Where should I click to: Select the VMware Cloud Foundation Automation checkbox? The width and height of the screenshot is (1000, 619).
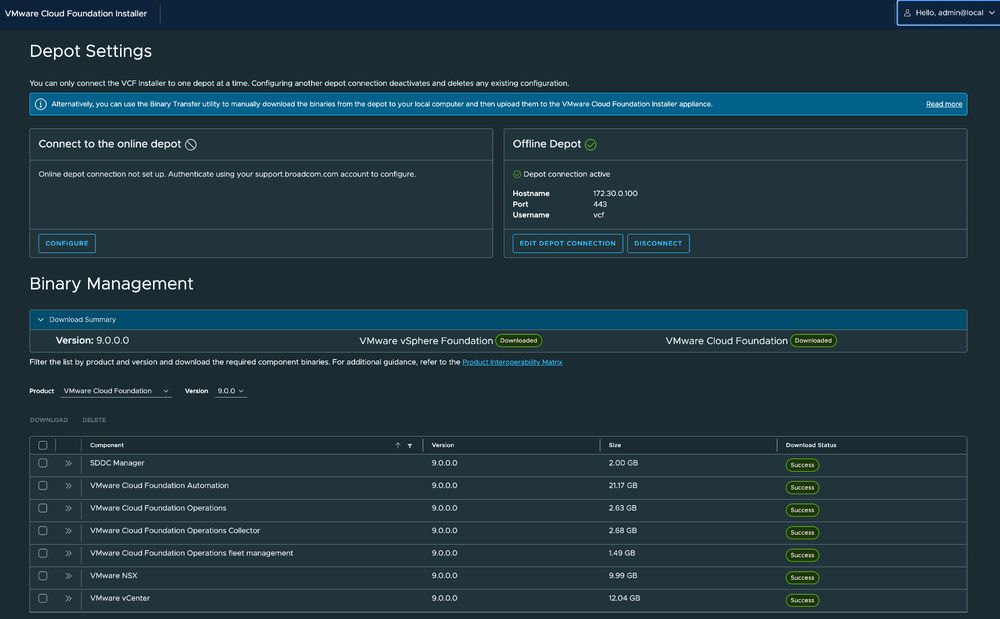43,486
